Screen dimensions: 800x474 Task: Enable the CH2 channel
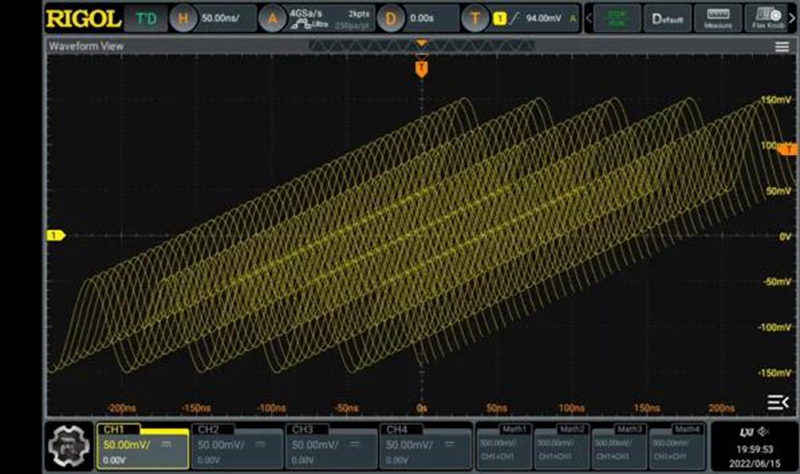[x=231, y=442]
